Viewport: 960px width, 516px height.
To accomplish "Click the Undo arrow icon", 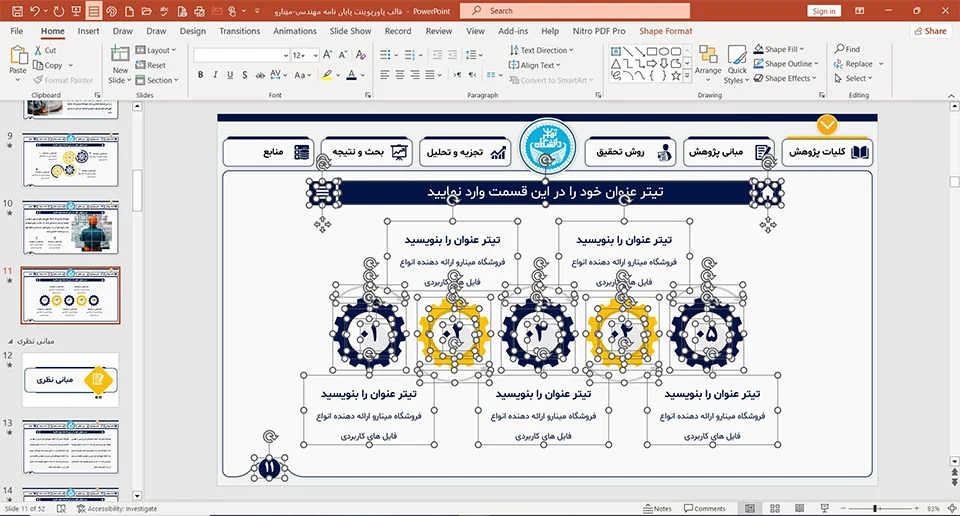I will click(x=35, y=11).
